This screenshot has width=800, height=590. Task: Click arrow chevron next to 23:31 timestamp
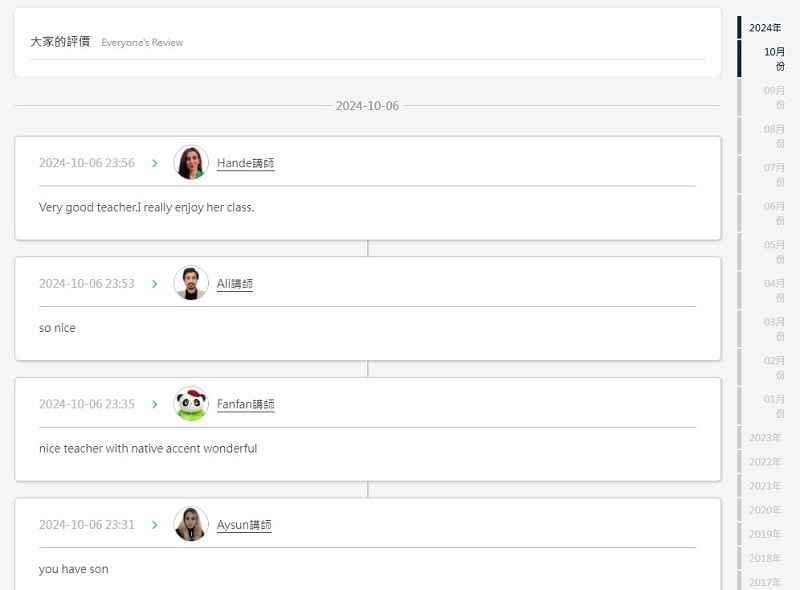155,525
